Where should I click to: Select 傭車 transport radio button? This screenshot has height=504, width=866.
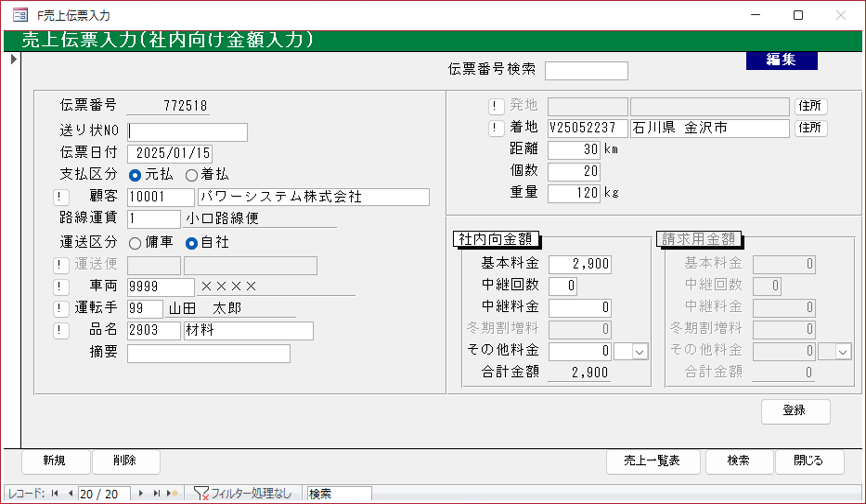pos(135,243)
